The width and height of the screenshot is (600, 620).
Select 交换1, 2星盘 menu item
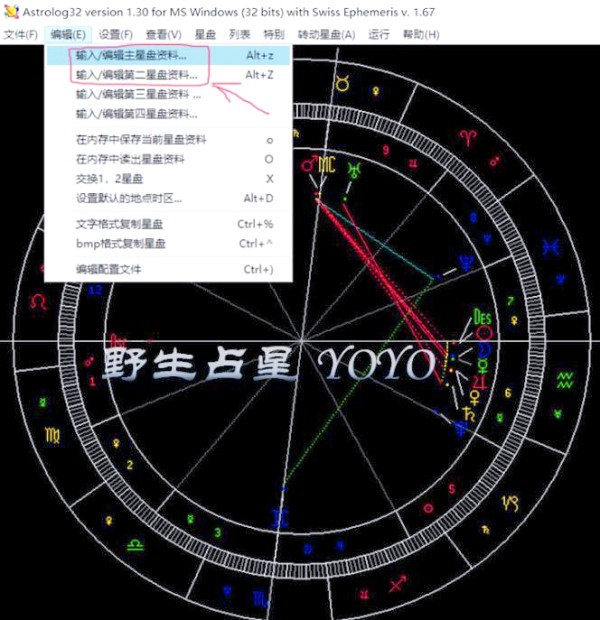pos(168,179)
